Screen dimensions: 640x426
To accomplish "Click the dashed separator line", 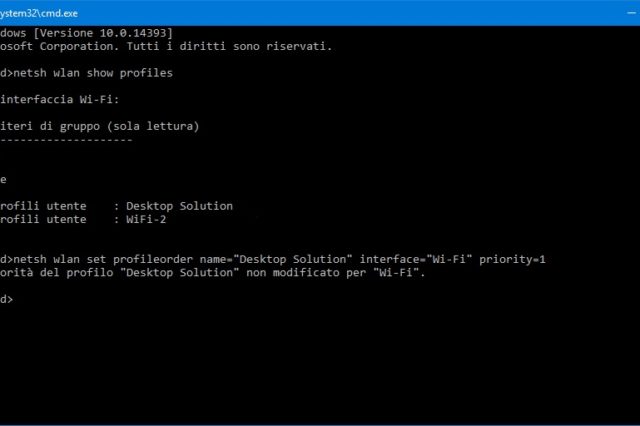I will click(66, 139).
